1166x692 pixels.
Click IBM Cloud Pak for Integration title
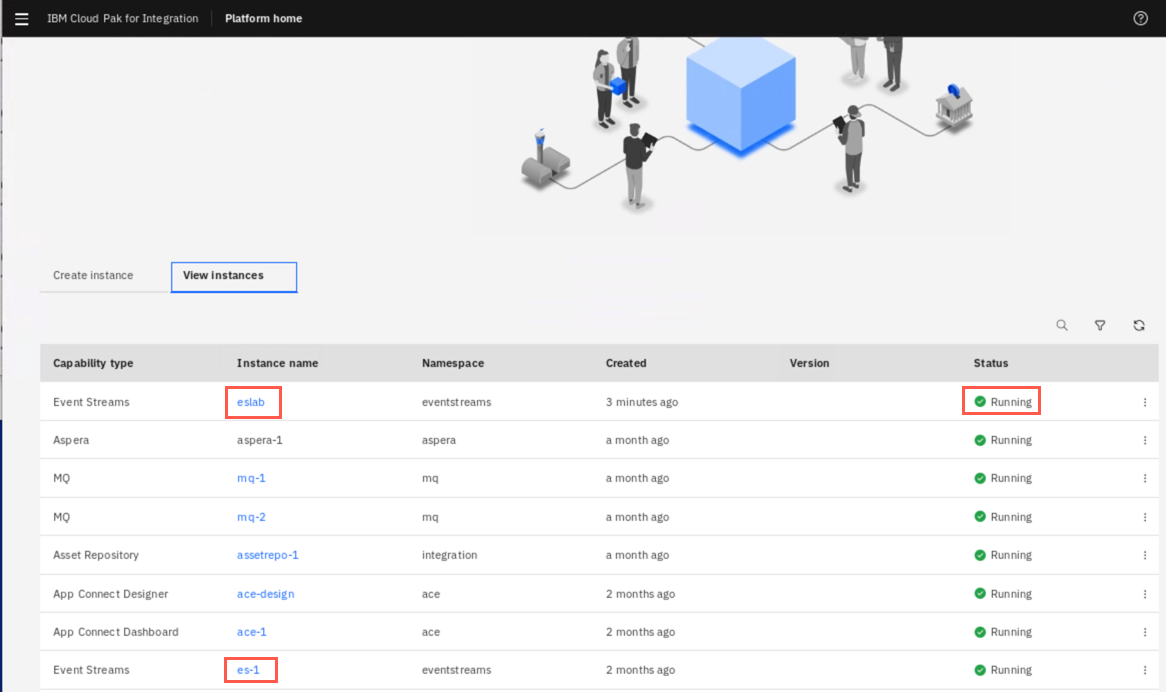(123, 19)
